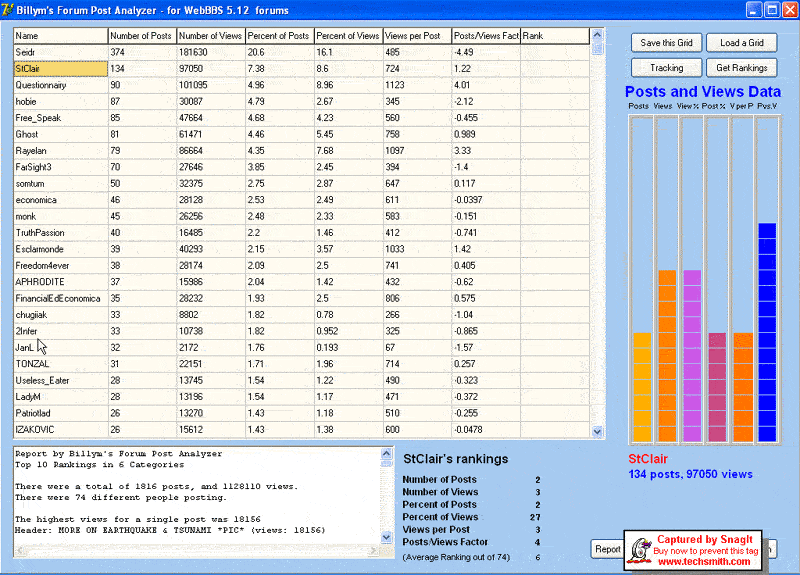
Task: Select the APHRODITE name cell
Action: point(61,282)
